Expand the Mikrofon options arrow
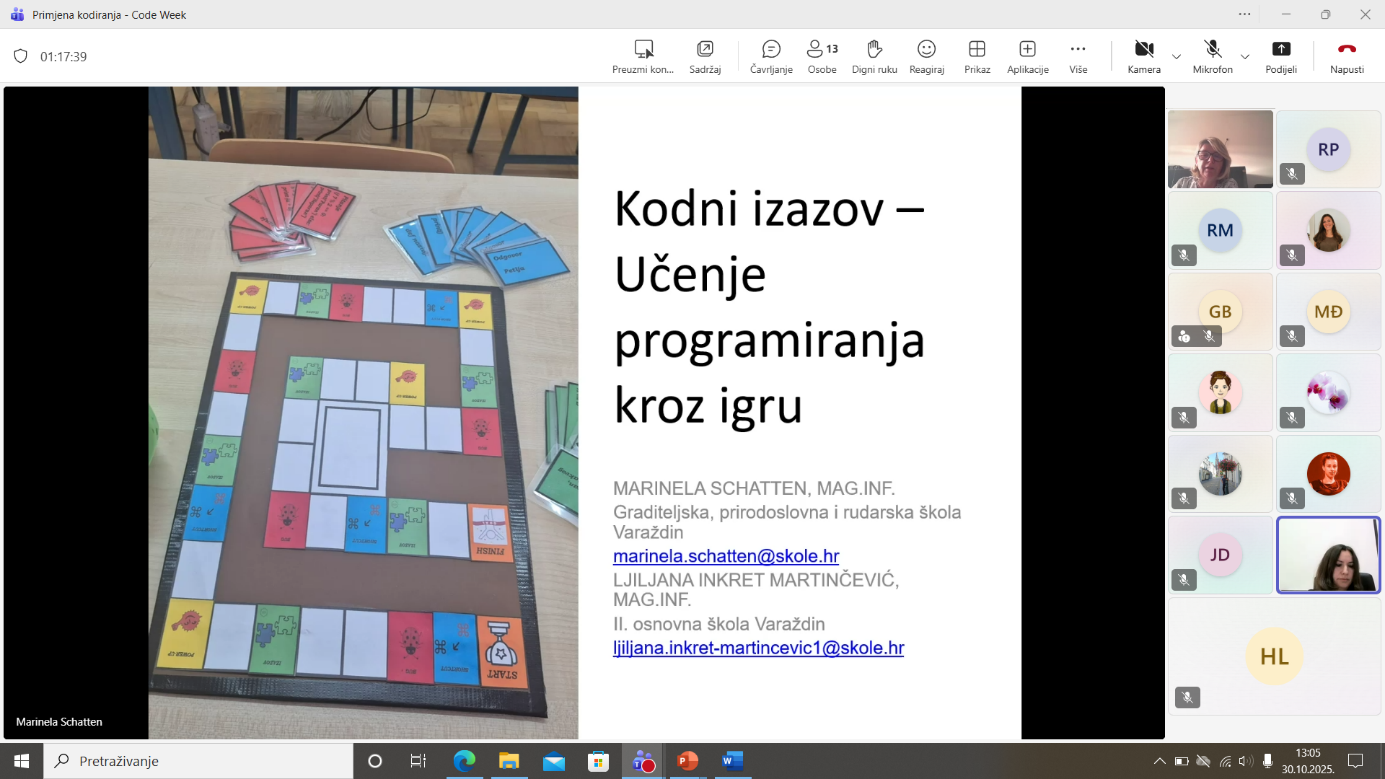1385x779 pixels. click(1245, 57)
